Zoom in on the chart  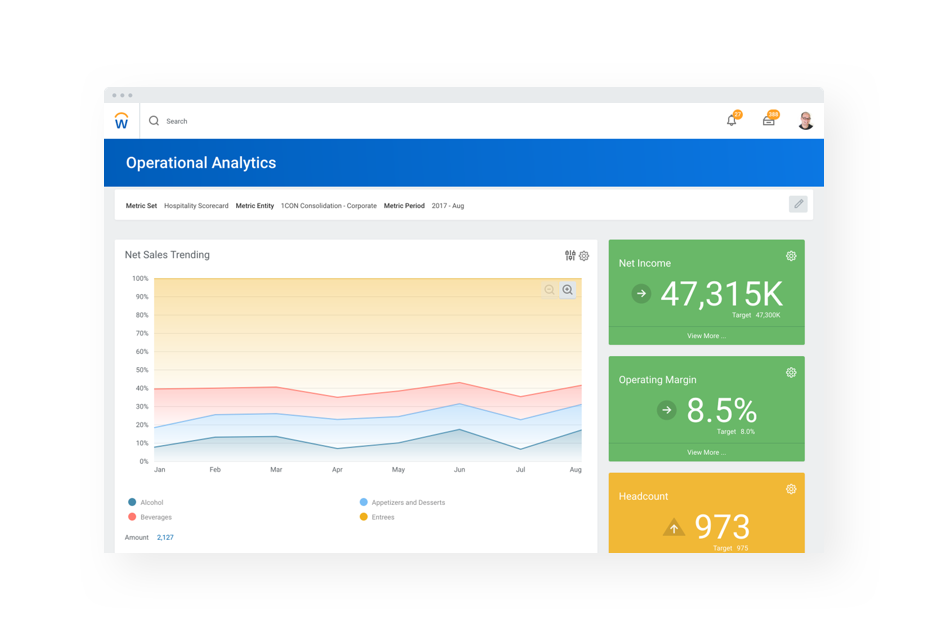coord(567,290)
